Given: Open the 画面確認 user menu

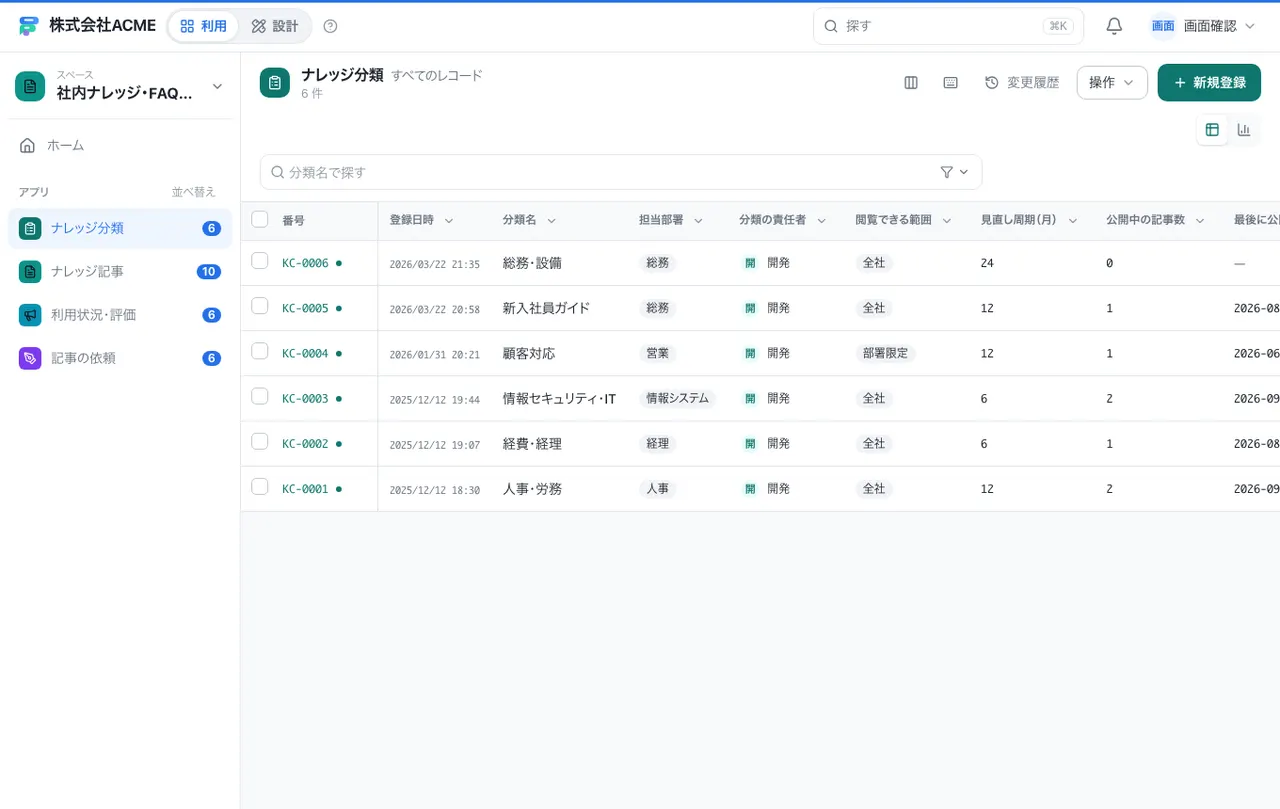Looking at the screenshot, I should tap(1204, 26).
